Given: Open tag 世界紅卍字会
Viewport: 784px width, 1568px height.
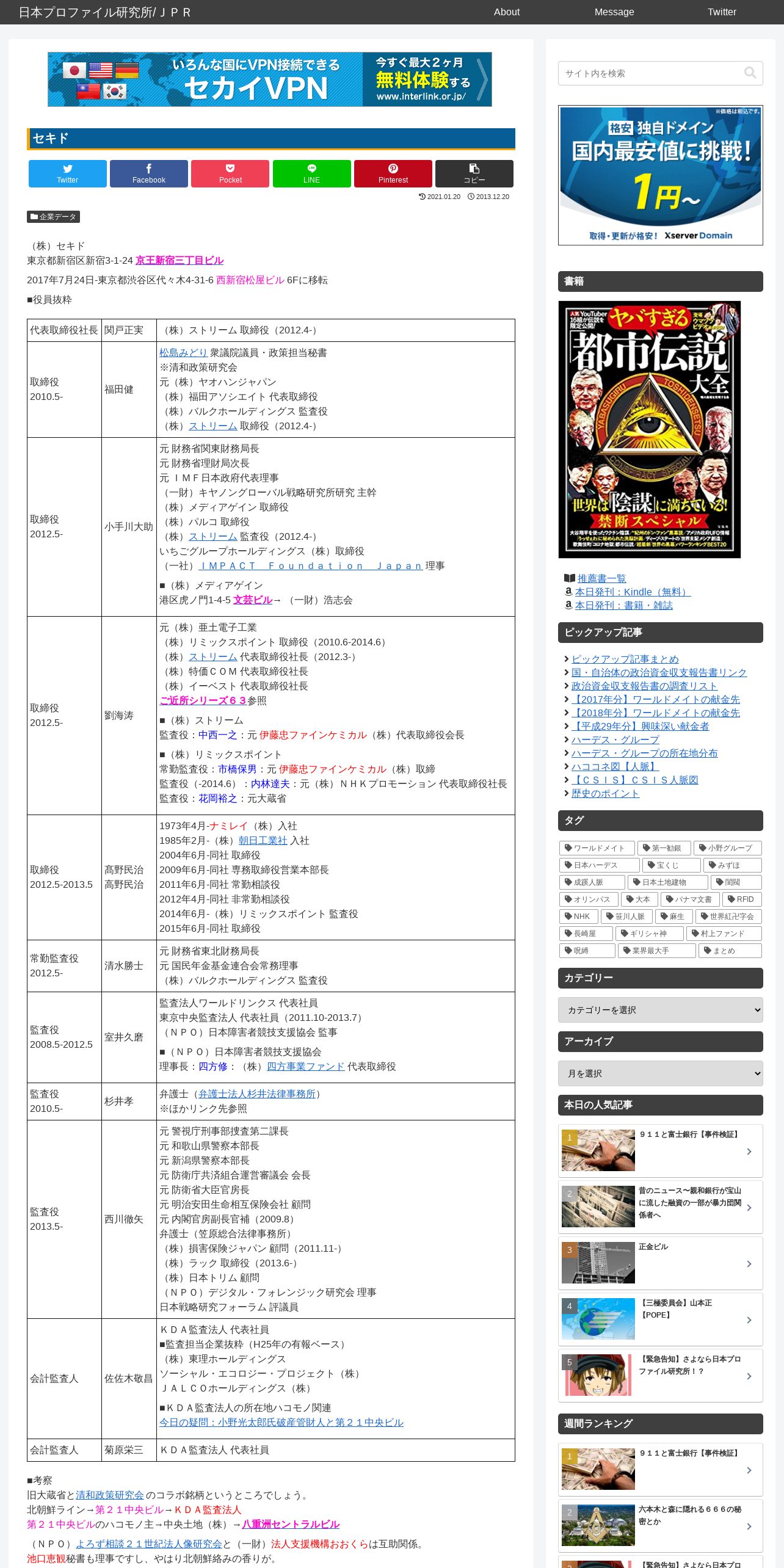Looking at the screenshot, I should 728,916.
